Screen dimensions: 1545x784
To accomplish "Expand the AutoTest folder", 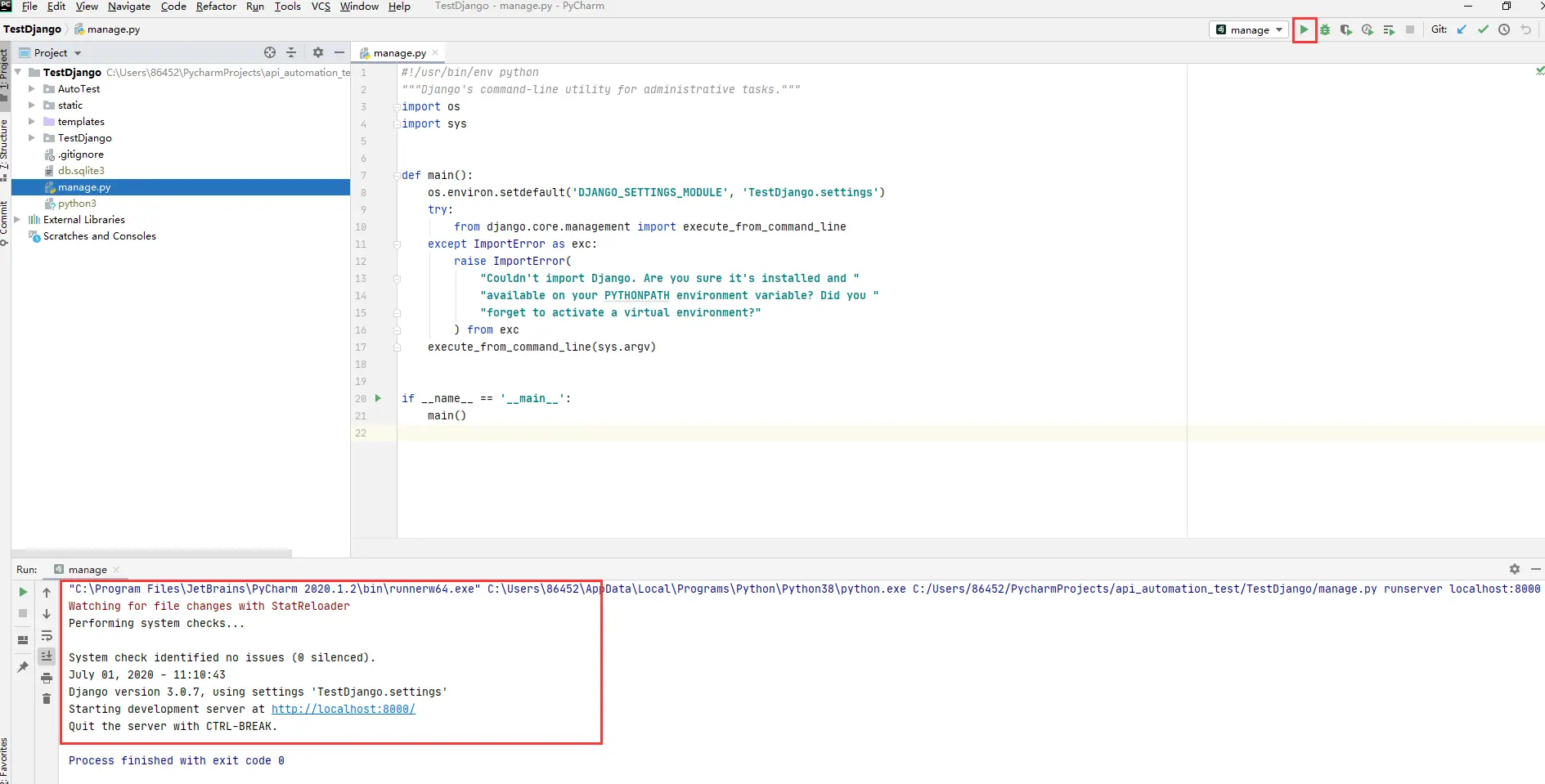I will tap(32, 88).
